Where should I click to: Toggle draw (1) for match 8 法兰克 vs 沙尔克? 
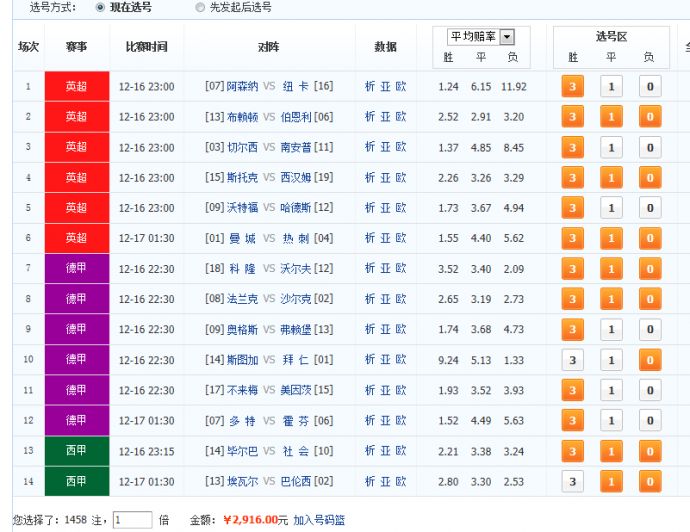click(x=611, y=299)
